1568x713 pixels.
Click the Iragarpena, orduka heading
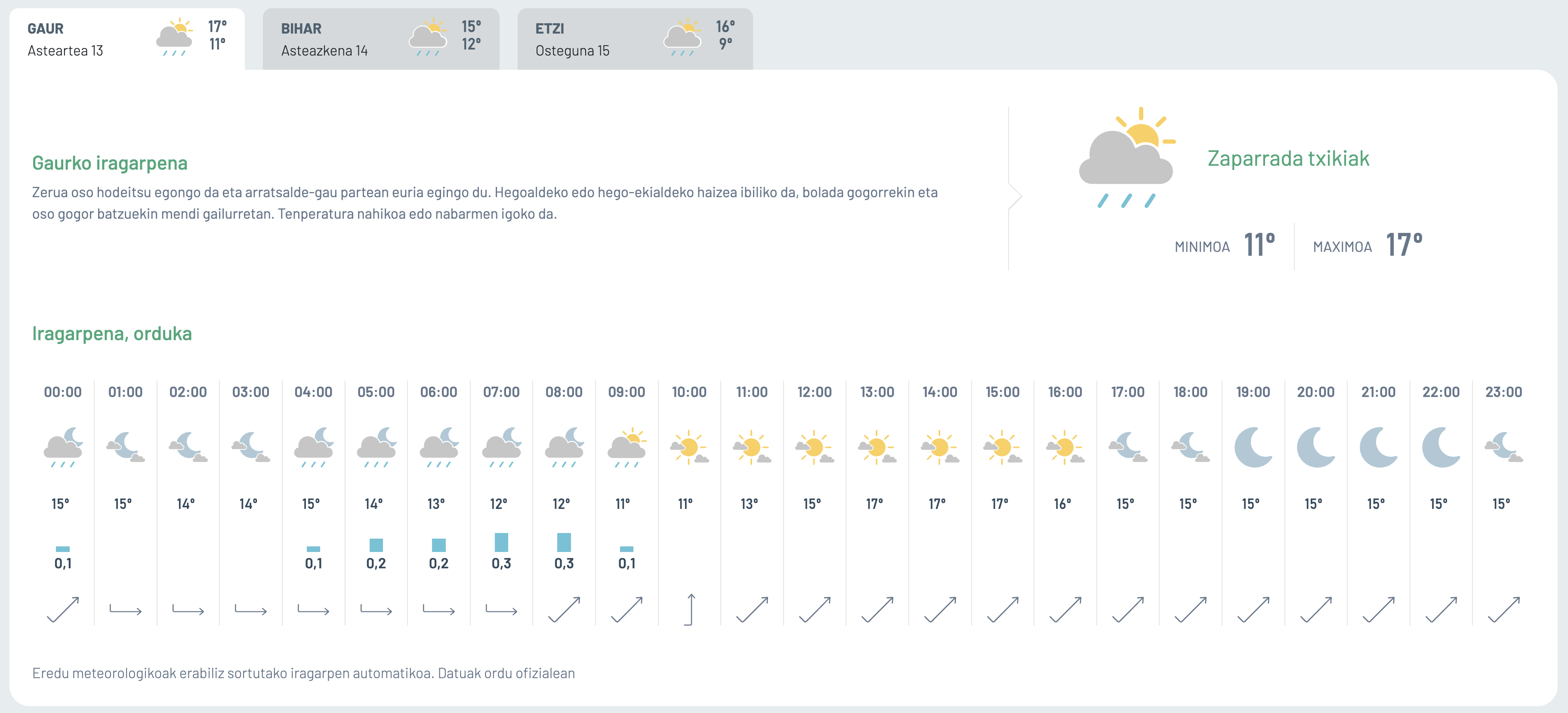click(x=112, y=334)
